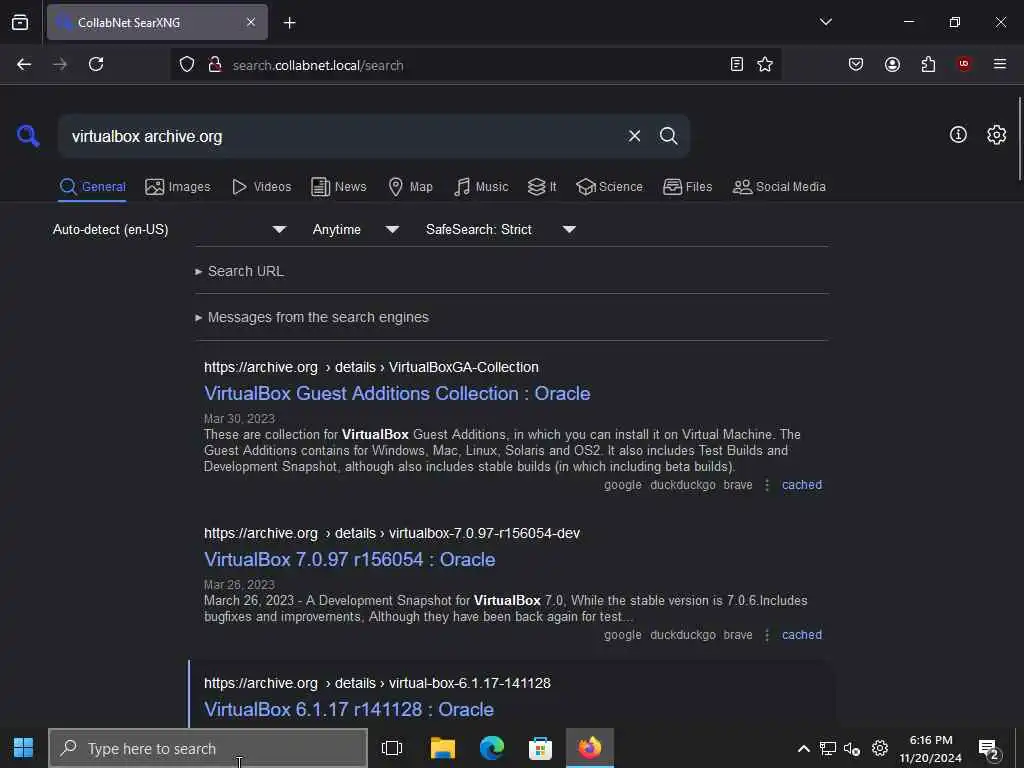Open more options dots for VirtualBox 7.0.97 result
Screen dimensions: 1024x768
[767, 635]
